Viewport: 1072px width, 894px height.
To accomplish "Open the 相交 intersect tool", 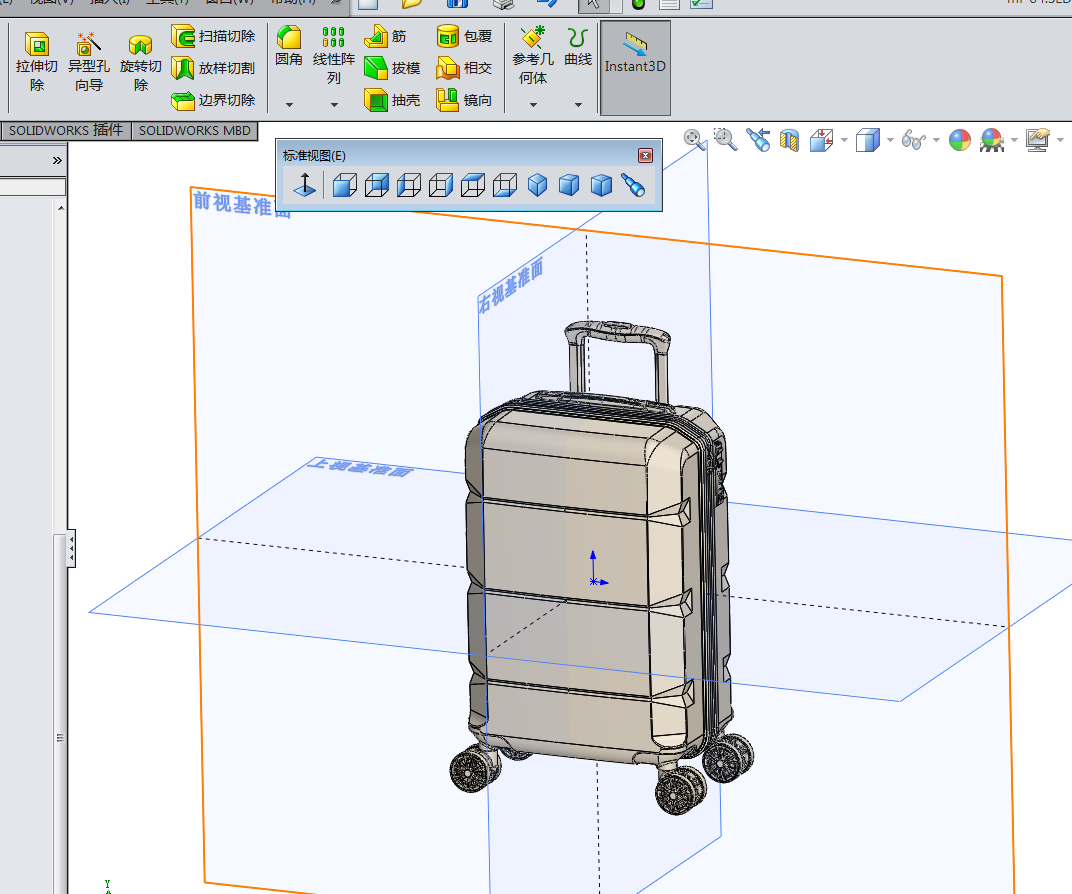I will coord(464,68).
